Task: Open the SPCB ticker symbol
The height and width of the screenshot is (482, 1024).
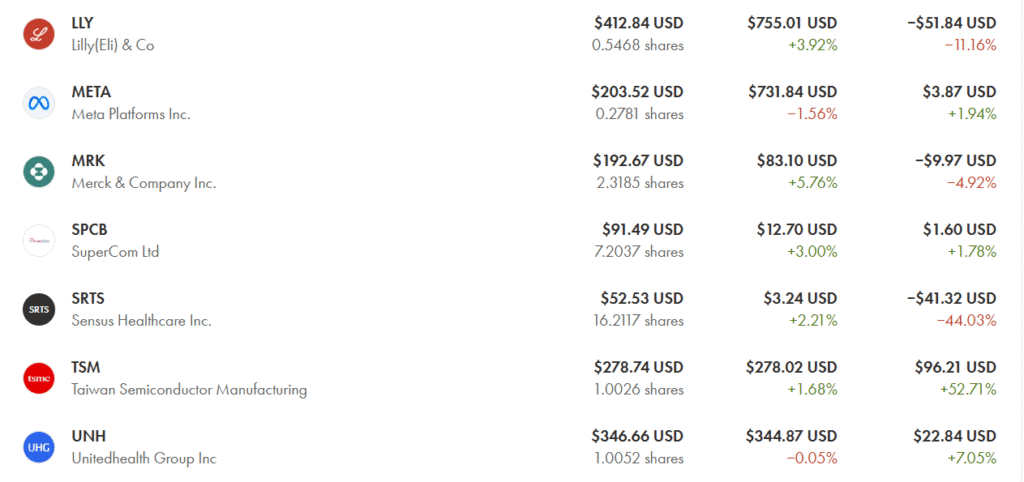Action: (89, 229)
